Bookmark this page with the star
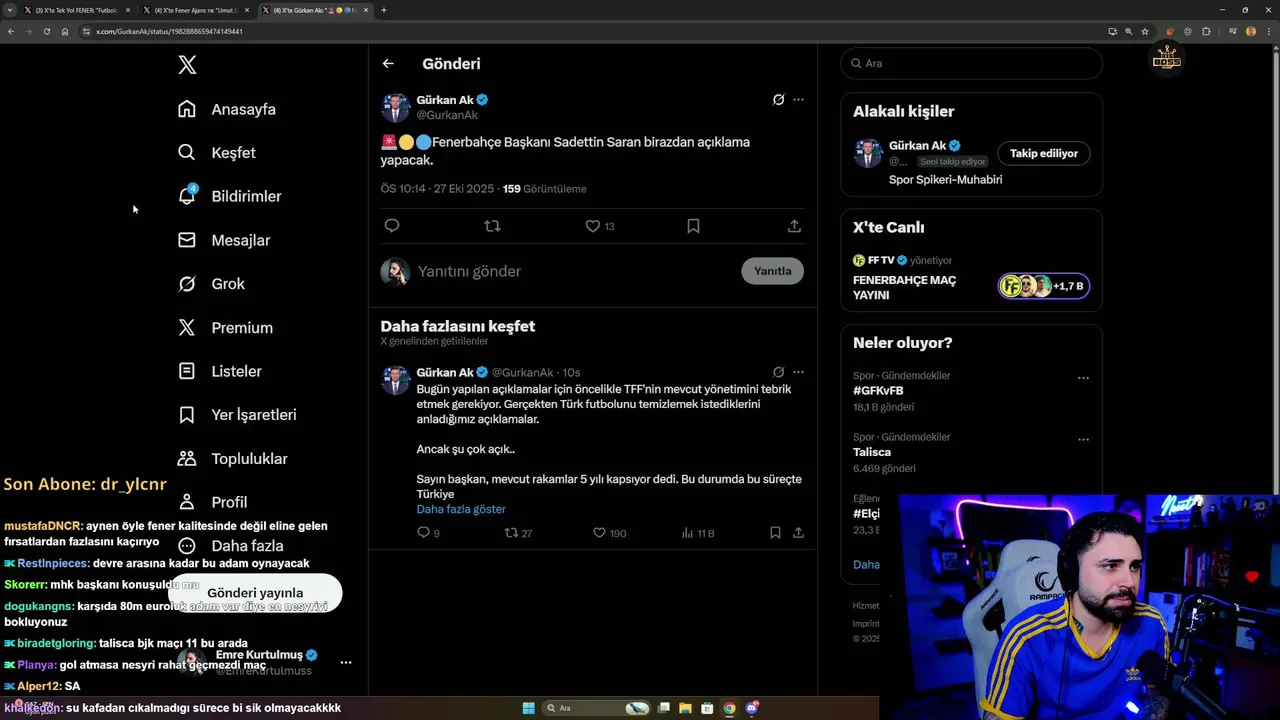1280x720 pixels. (x=1145, y=31)
